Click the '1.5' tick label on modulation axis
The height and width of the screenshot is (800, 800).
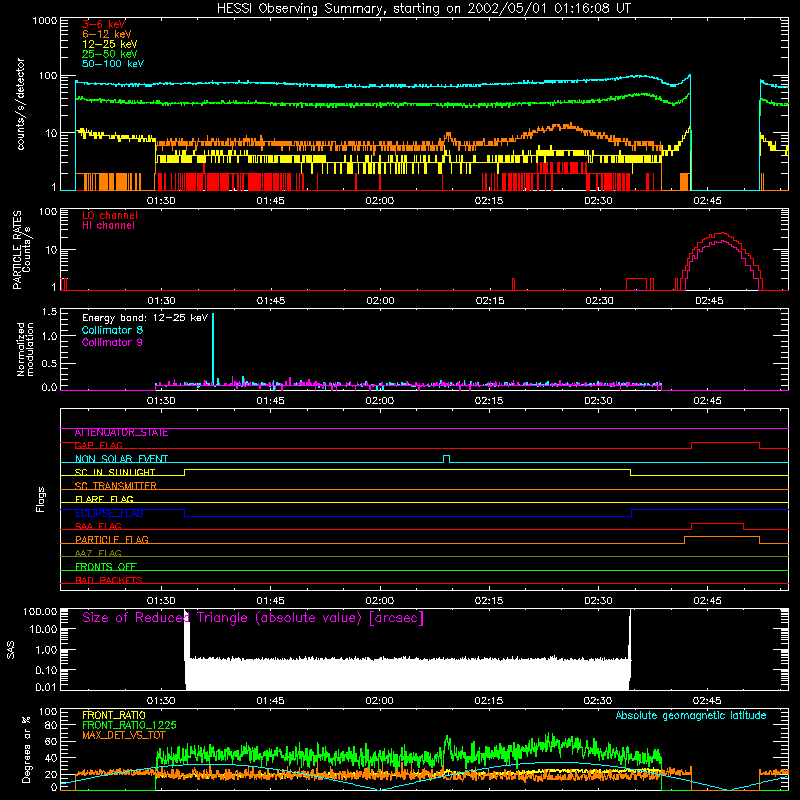point(49,312)
